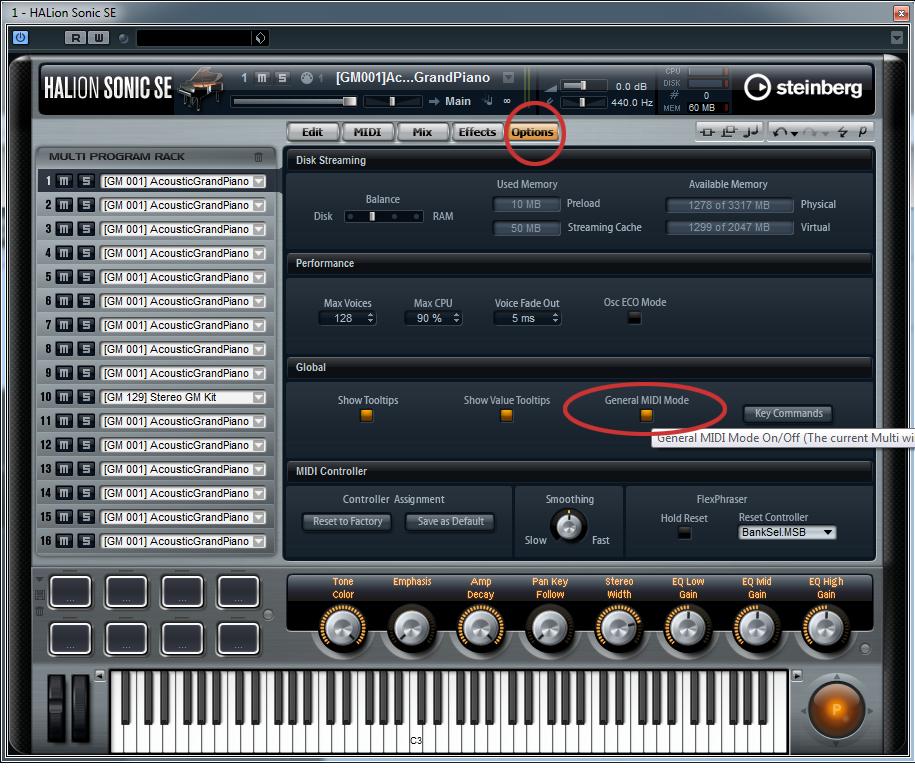Click the pitch bend wheel
Viewport: 915px width, 768px height.
click(56, 709)
